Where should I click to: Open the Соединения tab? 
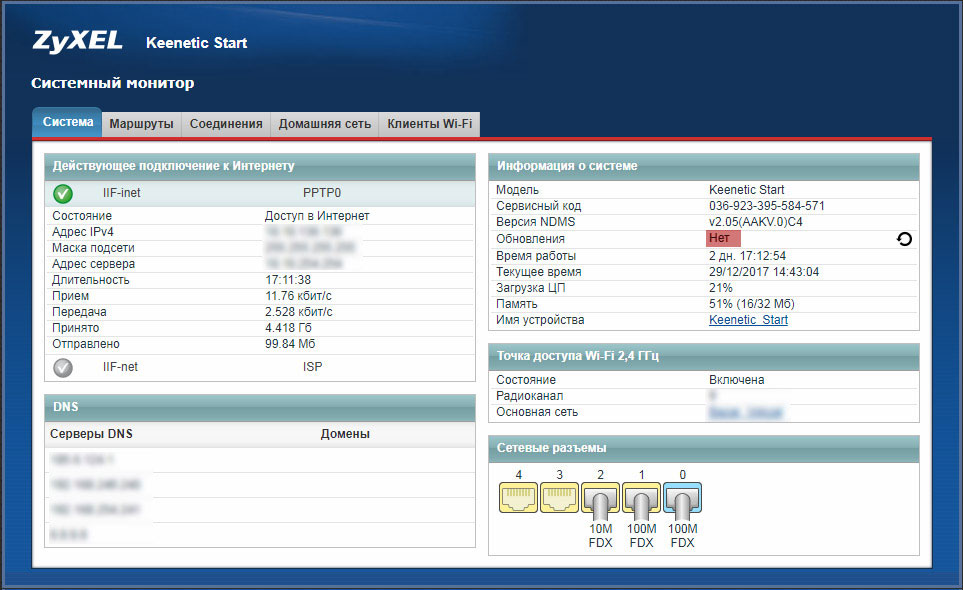226,124
